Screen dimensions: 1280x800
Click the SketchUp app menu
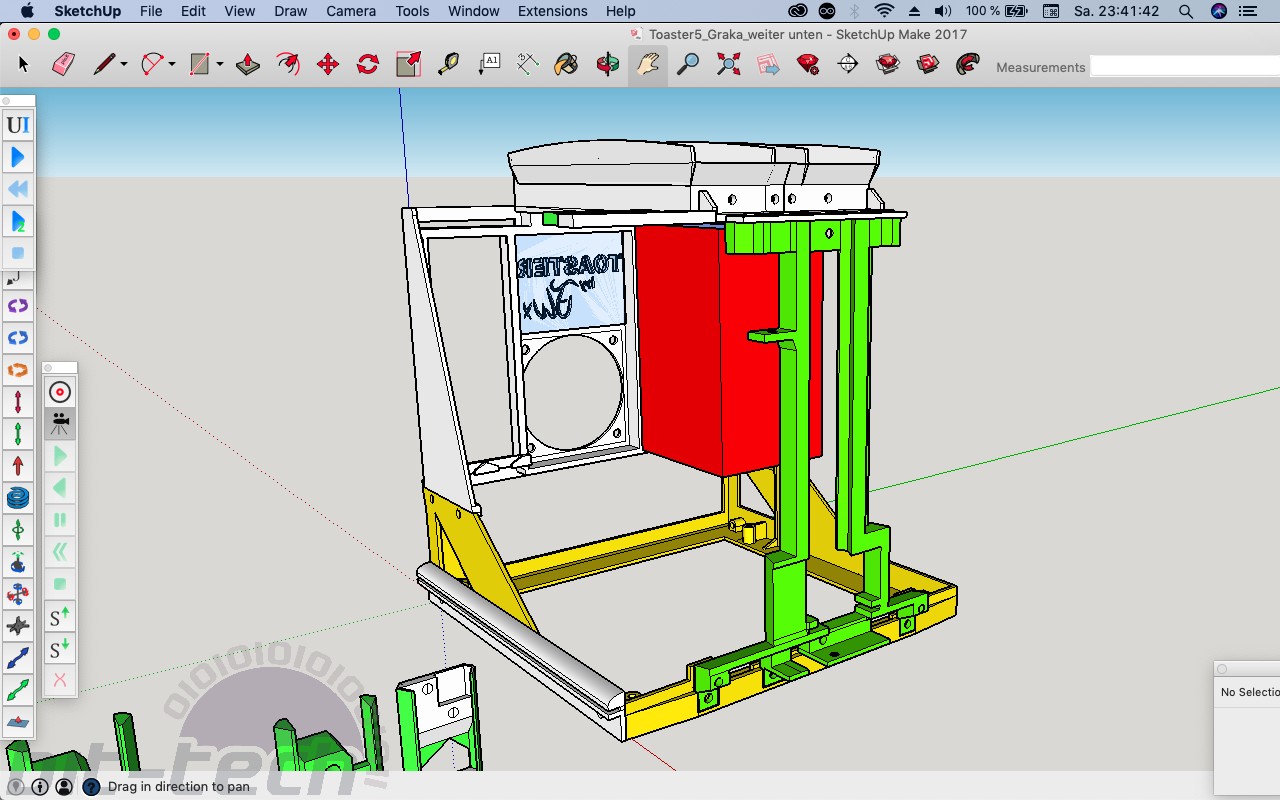[x=88, y=11]
